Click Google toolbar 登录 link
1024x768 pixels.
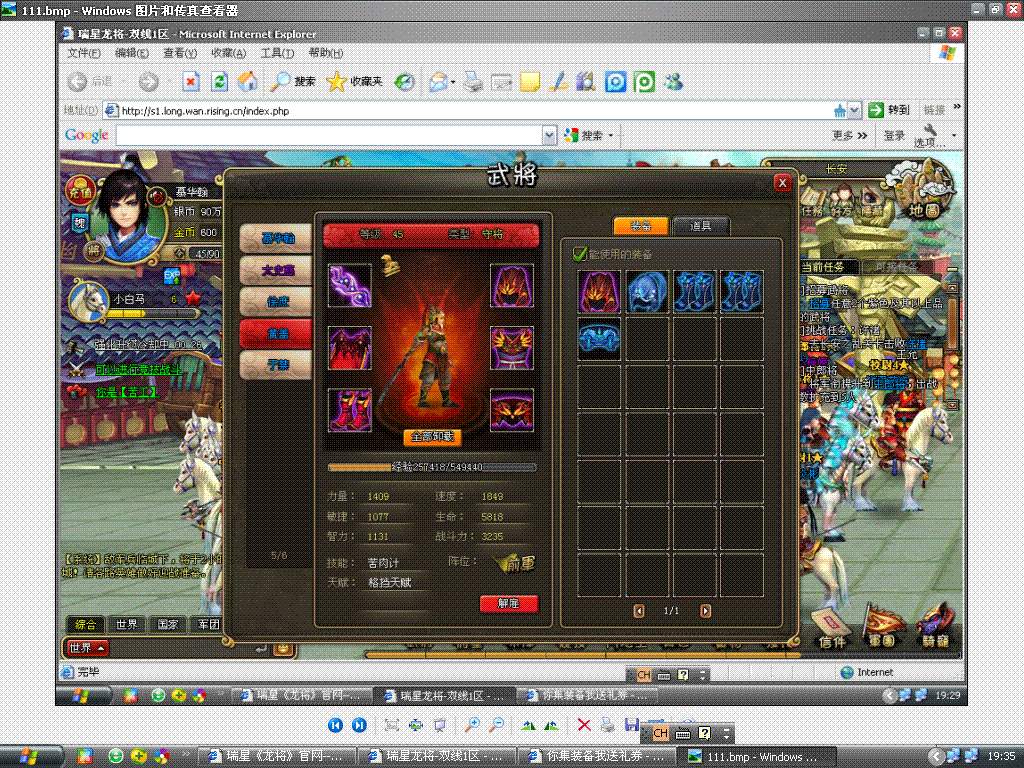(x=894, y=135)
